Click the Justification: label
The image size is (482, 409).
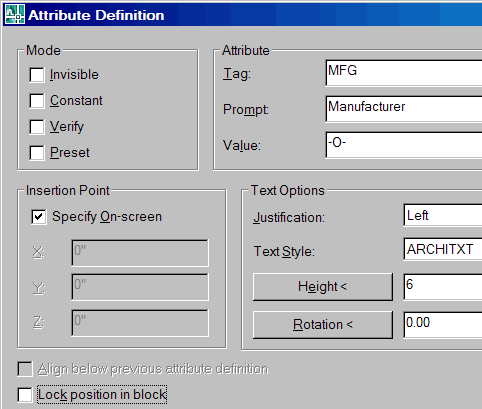coord(289,218)
